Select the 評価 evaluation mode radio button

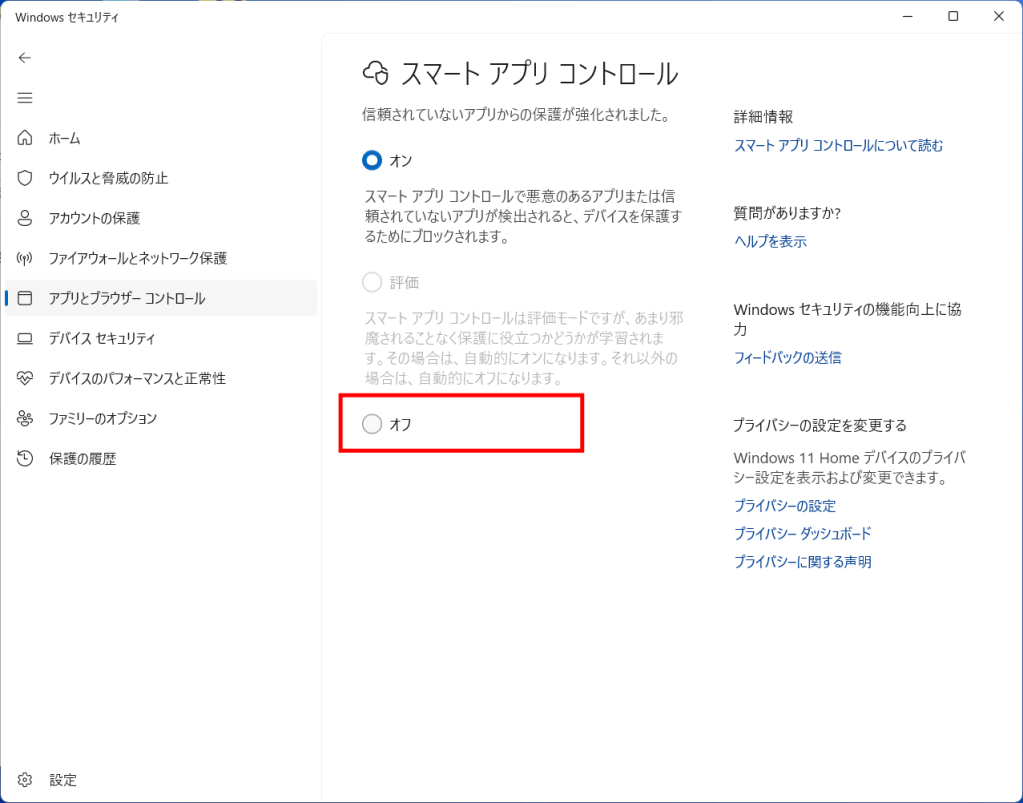coord(371,281)
